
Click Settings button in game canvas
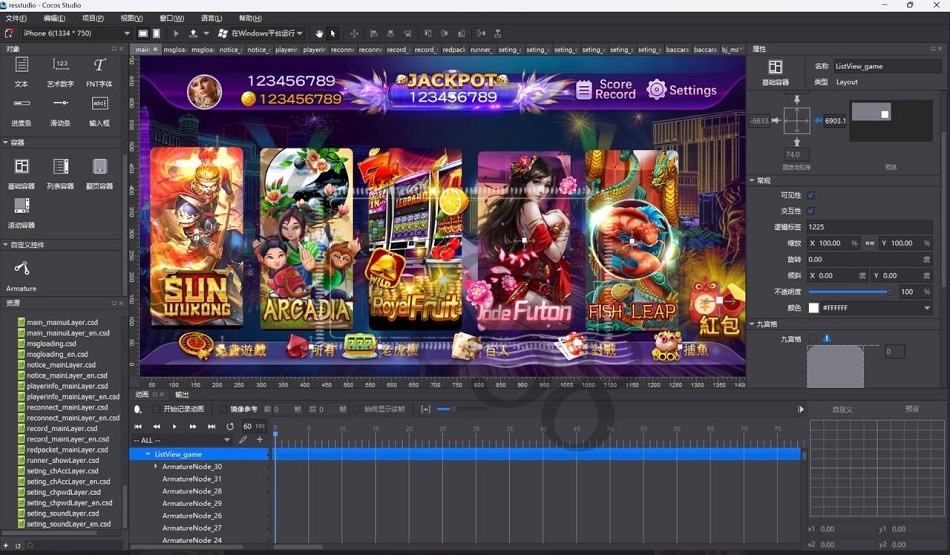(682, 90)
